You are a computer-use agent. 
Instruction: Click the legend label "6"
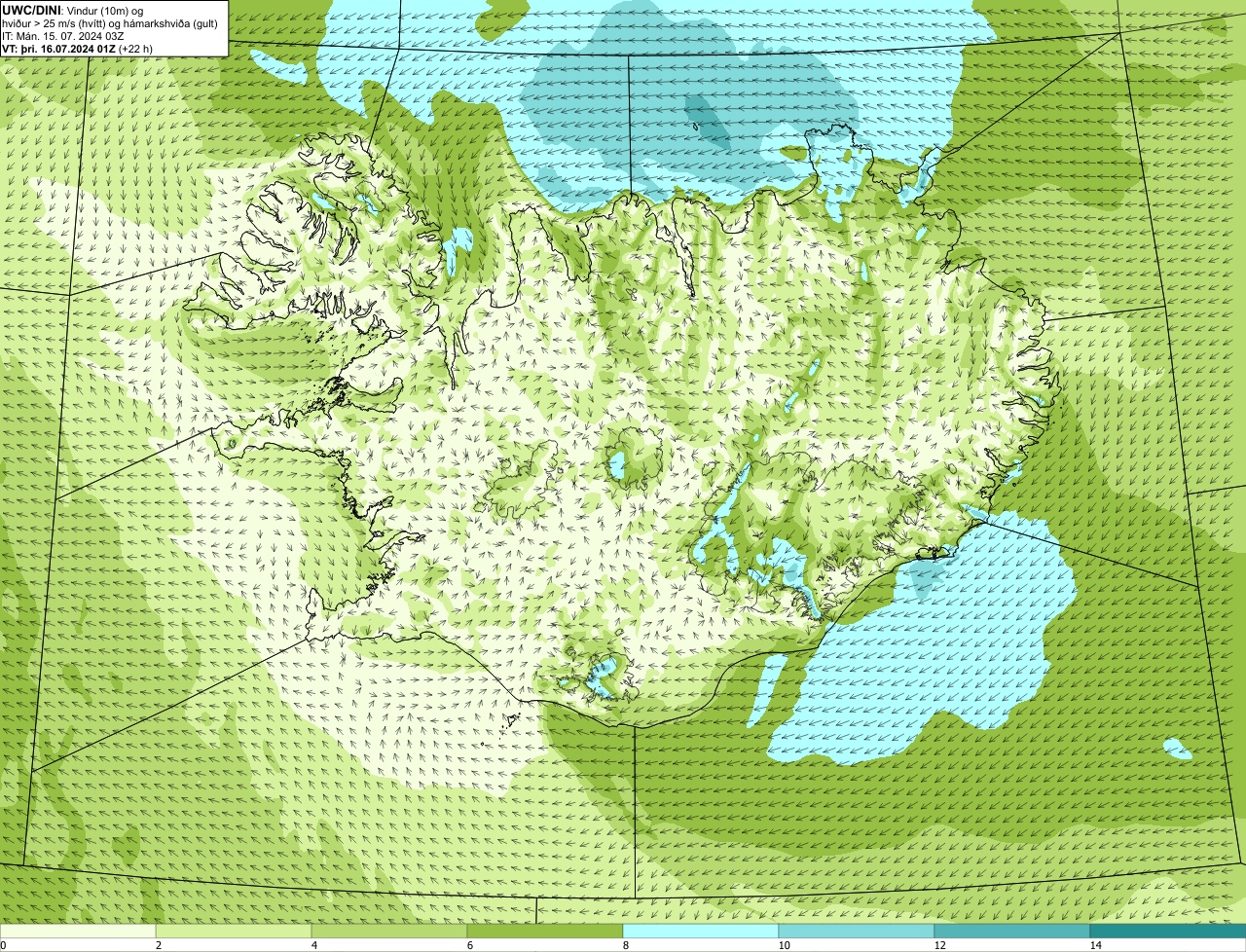click(469, 945)
